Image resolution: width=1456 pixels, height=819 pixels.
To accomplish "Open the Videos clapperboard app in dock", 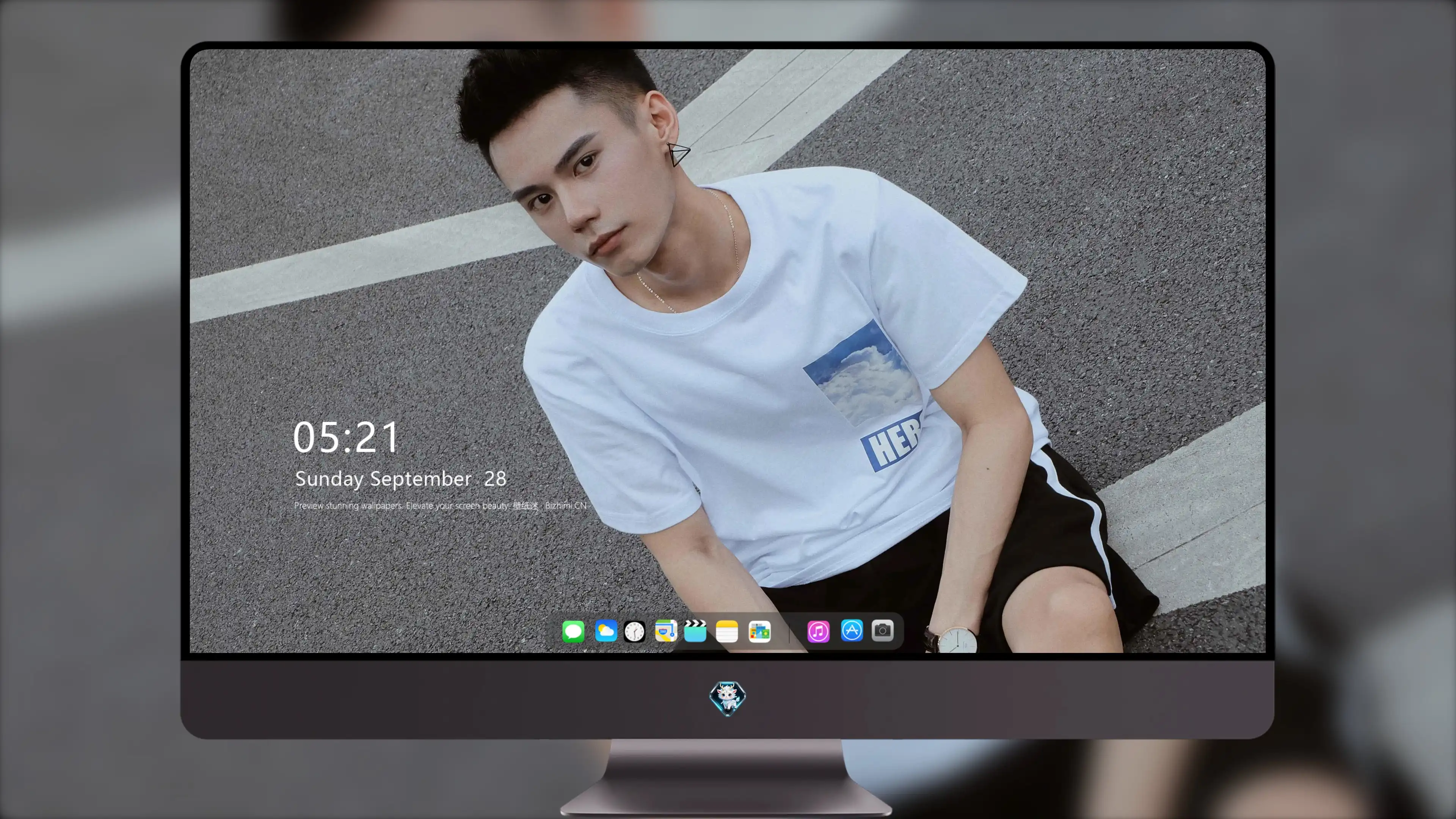I will (x=695, y=631).
